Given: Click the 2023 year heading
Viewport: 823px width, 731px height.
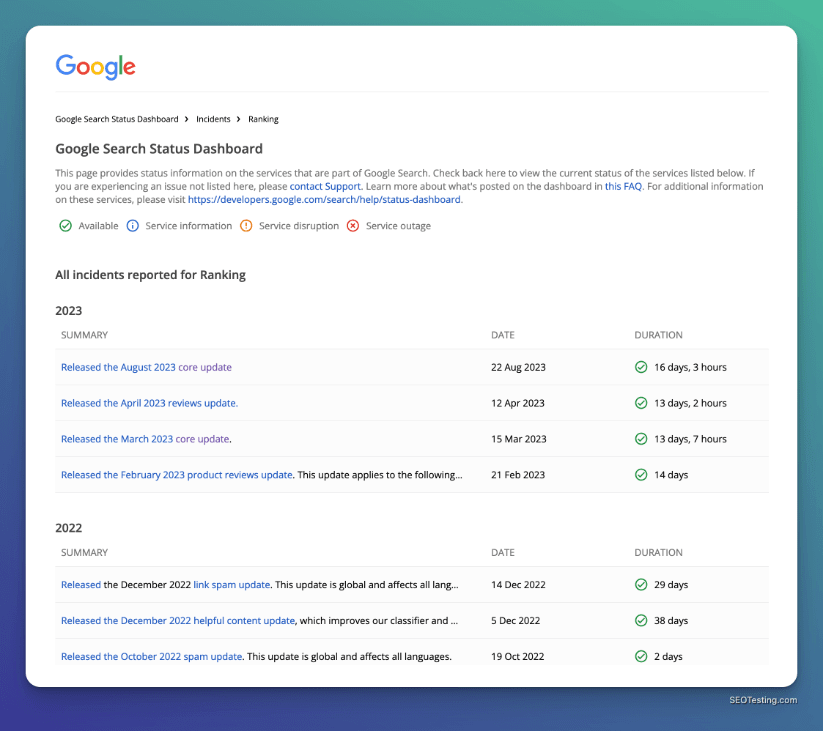Looking at the screenshot, I should 69,311.
